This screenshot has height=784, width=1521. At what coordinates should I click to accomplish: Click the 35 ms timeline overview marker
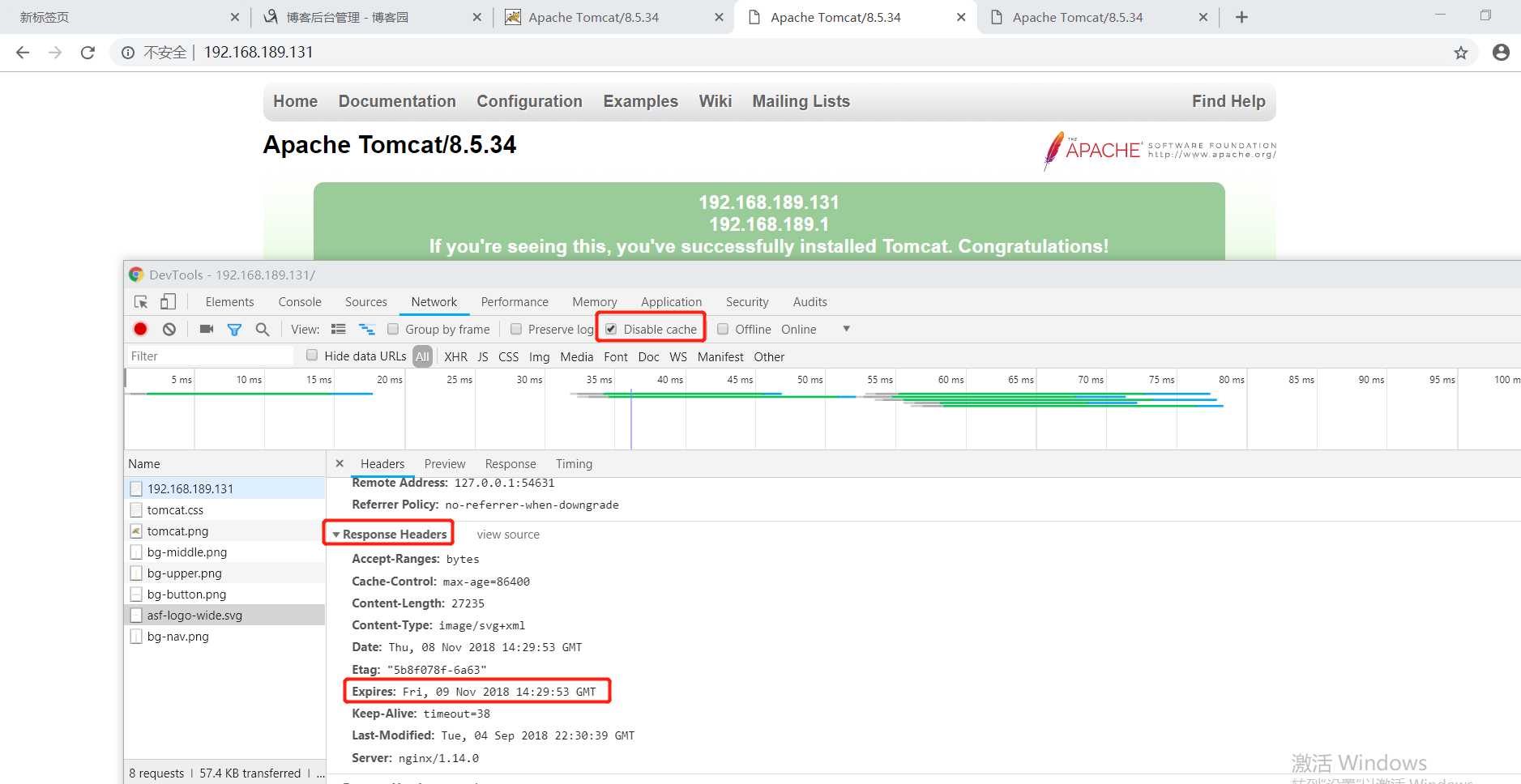(599, 379)
